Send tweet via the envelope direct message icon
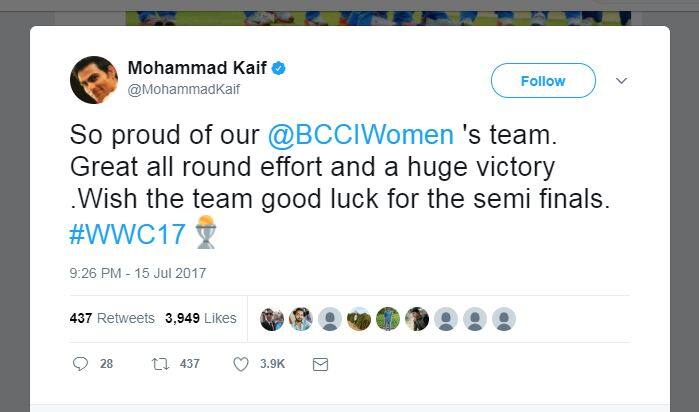Image resolution: width=699 pixels, height=412 pixels. (320, 365)
